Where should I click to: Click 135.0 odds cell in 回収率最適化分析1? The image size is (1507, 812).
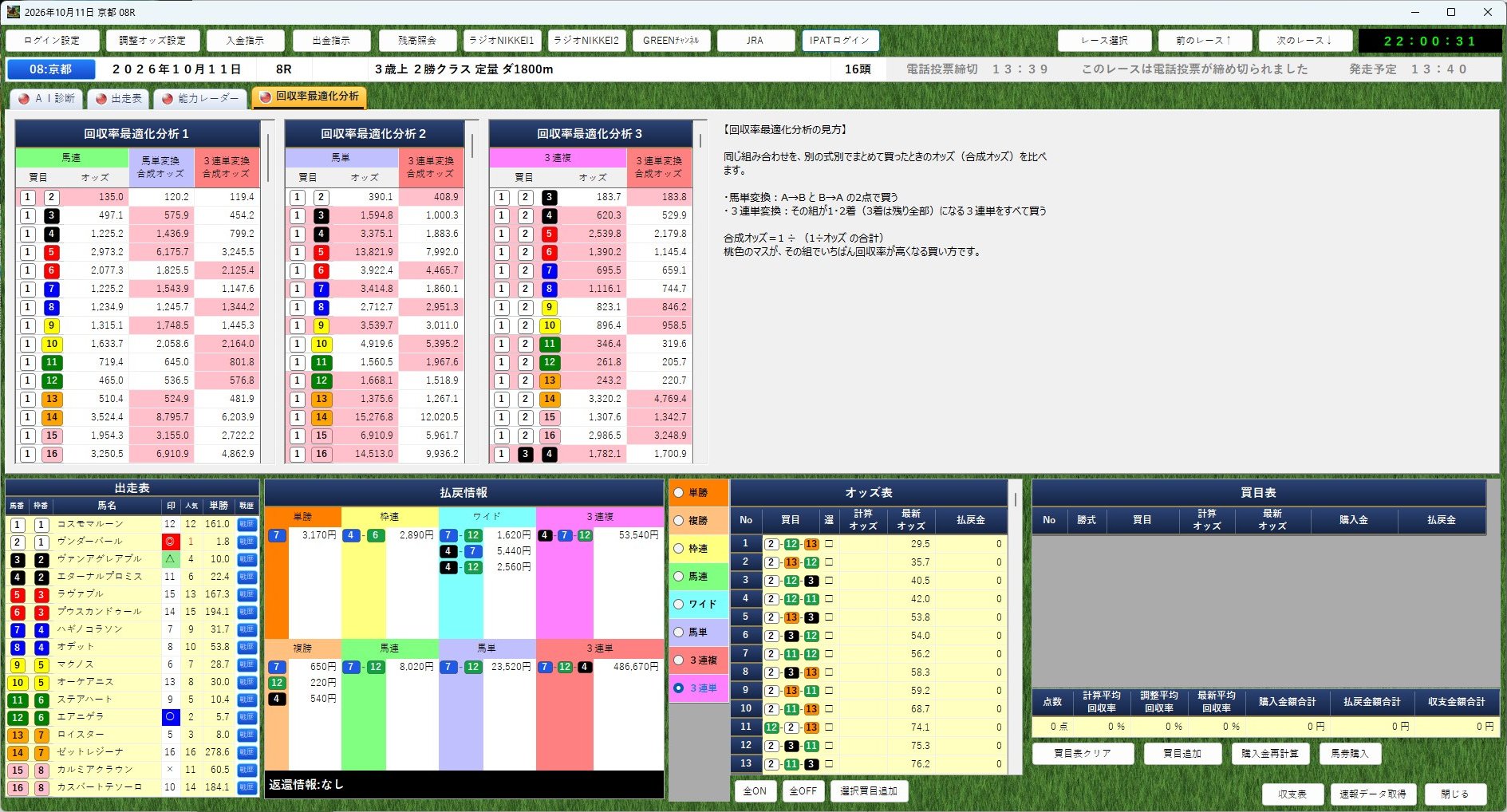[95, 197]
